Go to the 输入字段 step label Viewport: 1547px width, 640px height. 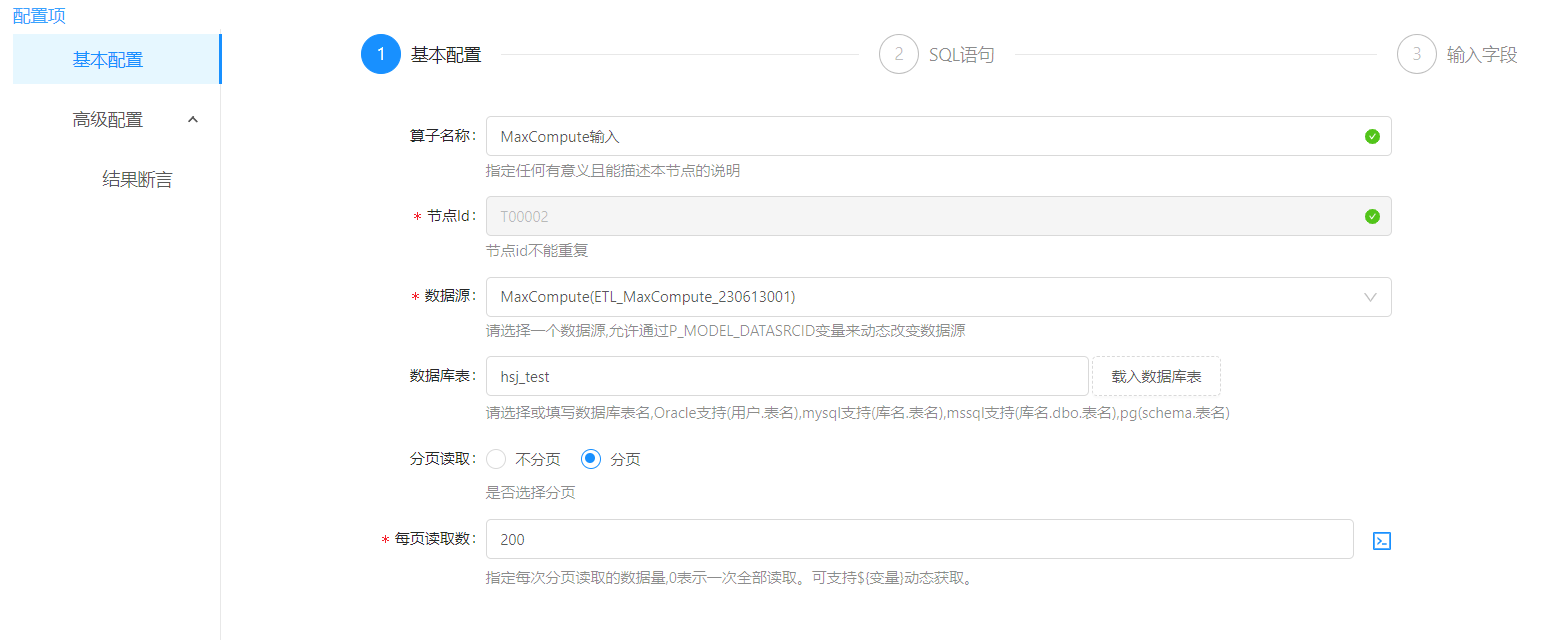point(1481,55)
